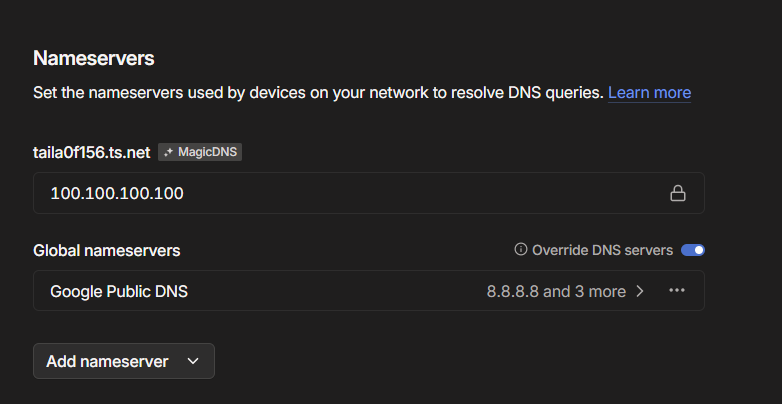The width and height of the screenshot is (782, 404).
Task: Click the info icon near Override DNS servers
Action: (x=520, y=250)
